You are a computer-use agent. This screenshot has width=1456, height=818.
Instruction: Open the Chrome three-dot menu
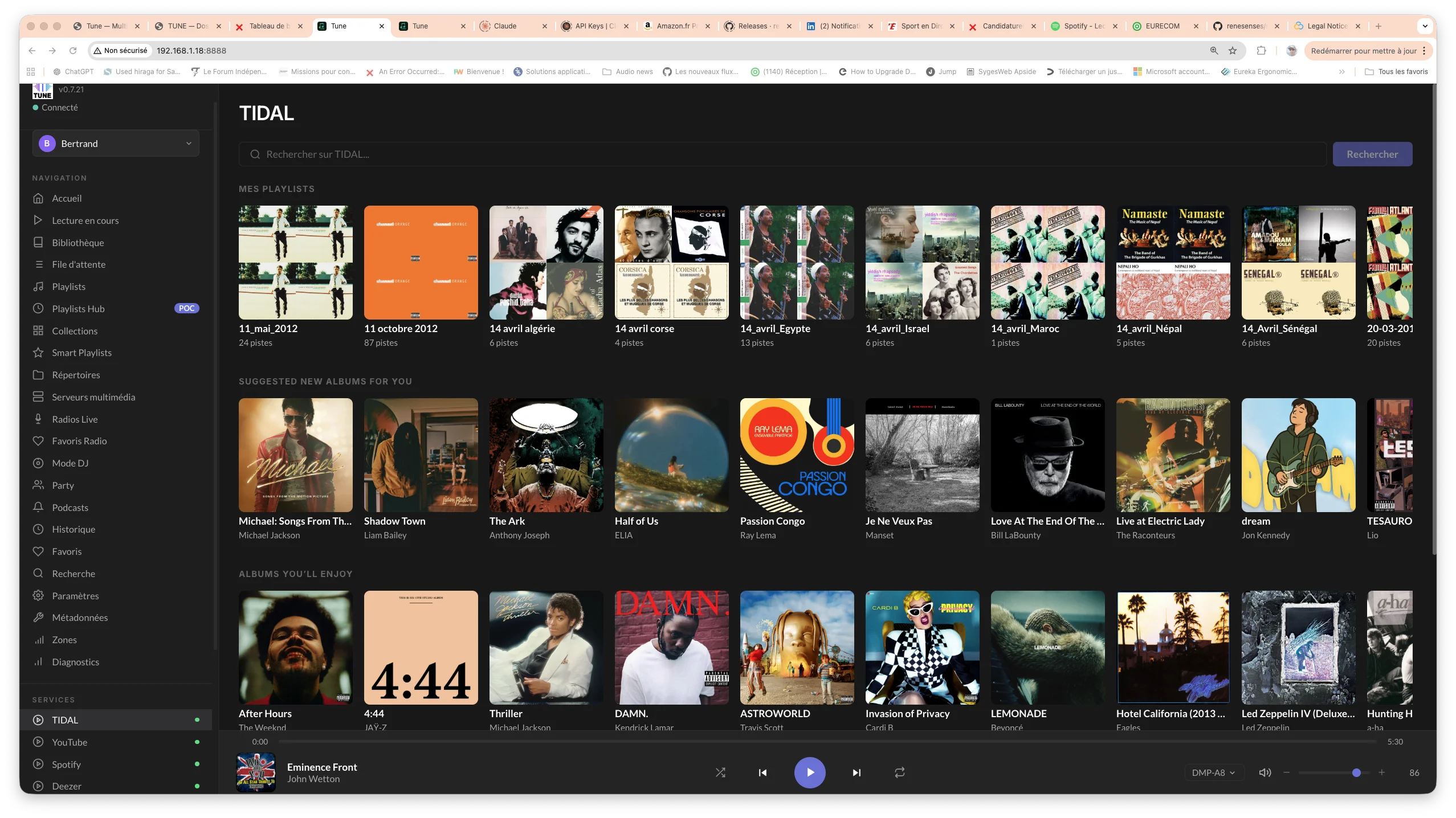1424,51
